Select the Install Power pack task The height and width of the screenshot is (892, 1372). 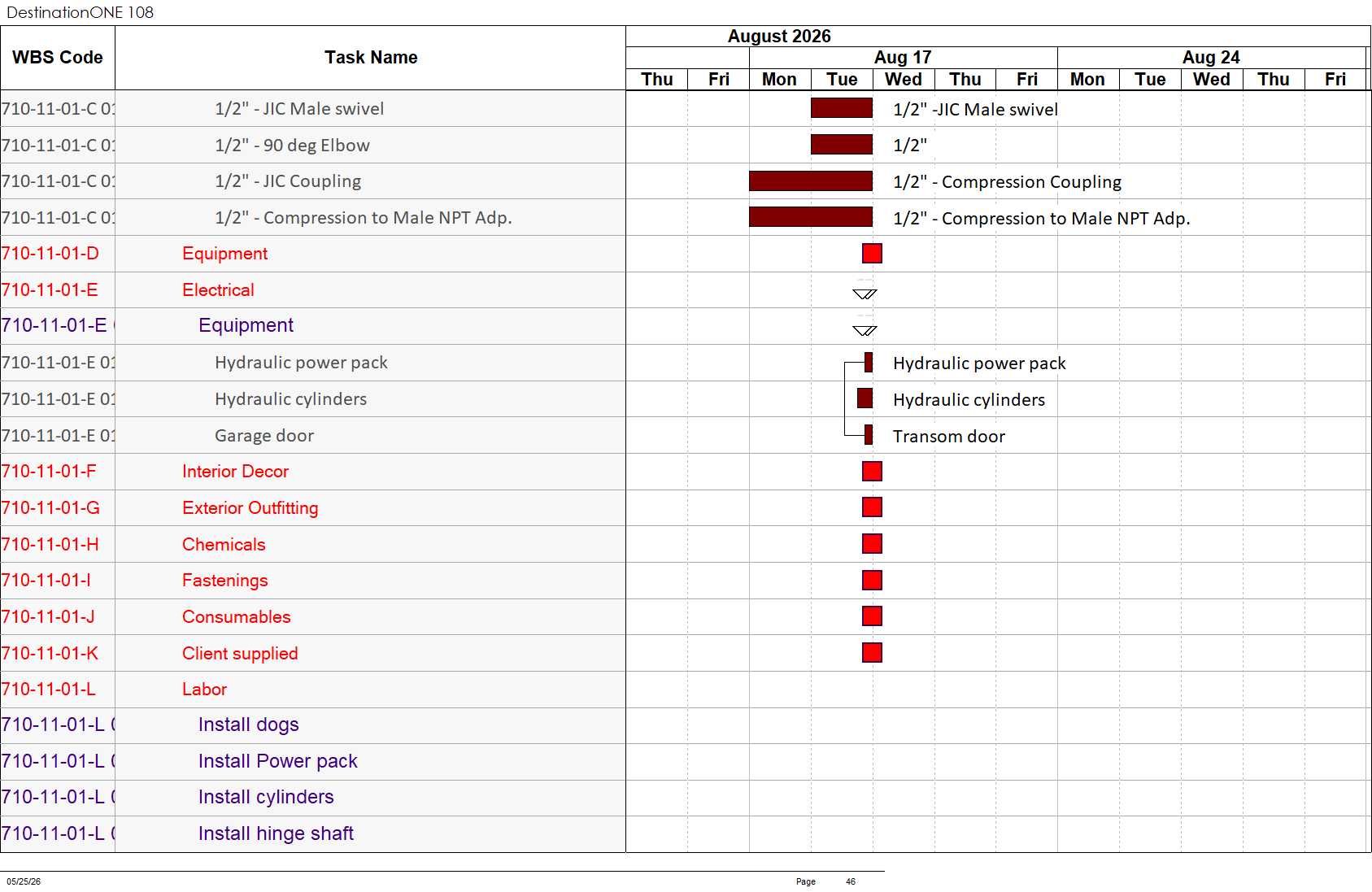point(278,761)
